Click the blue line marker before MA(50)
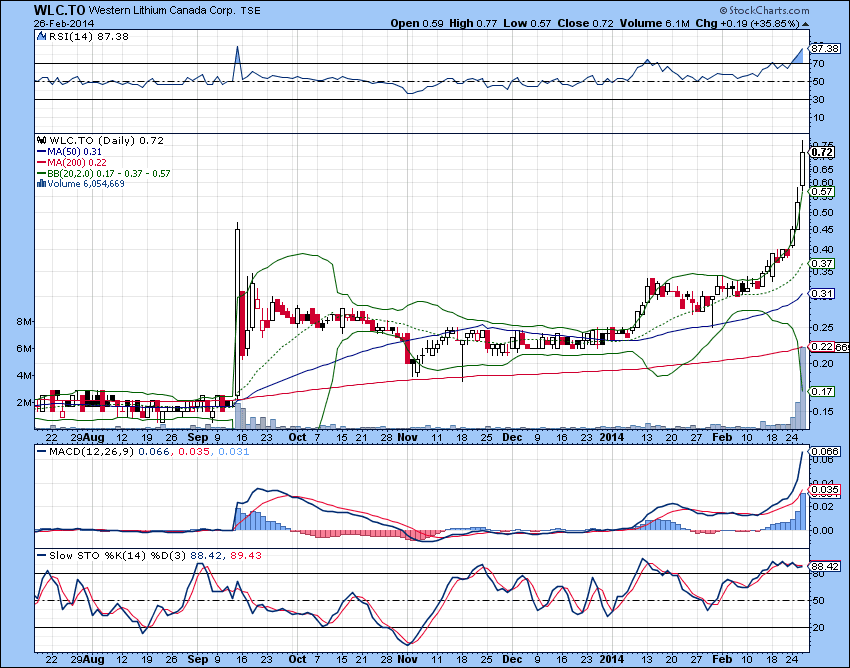This screenshot has height=668, width=850. pyautogui.click(x=42, y=152)
